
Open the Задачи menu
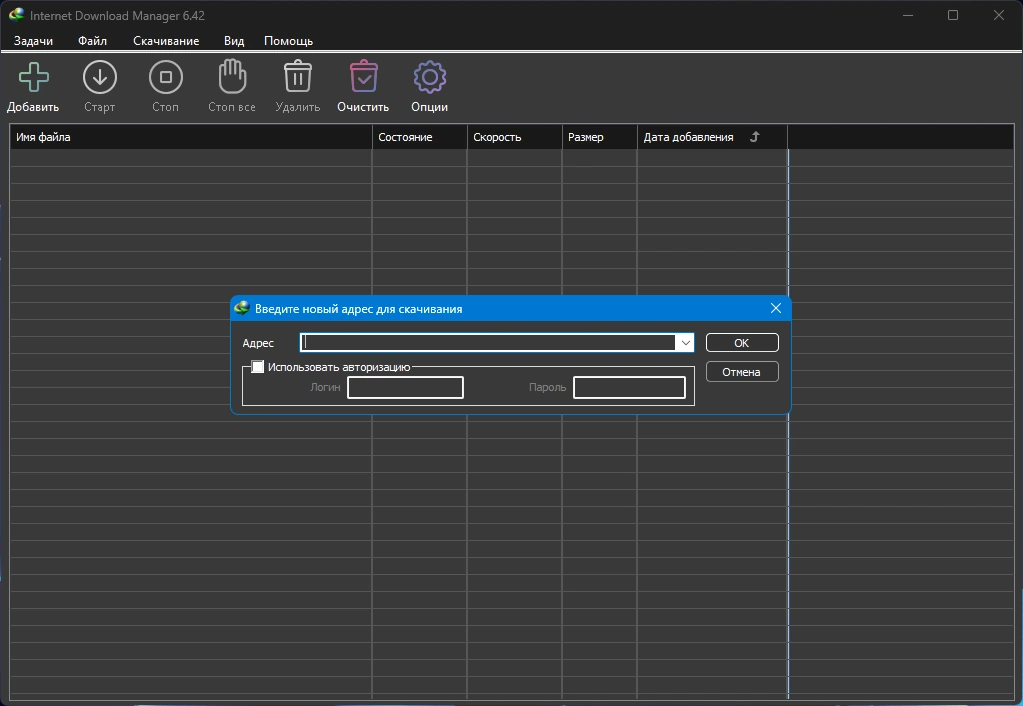pyautogui.click(x=33, y=40)
